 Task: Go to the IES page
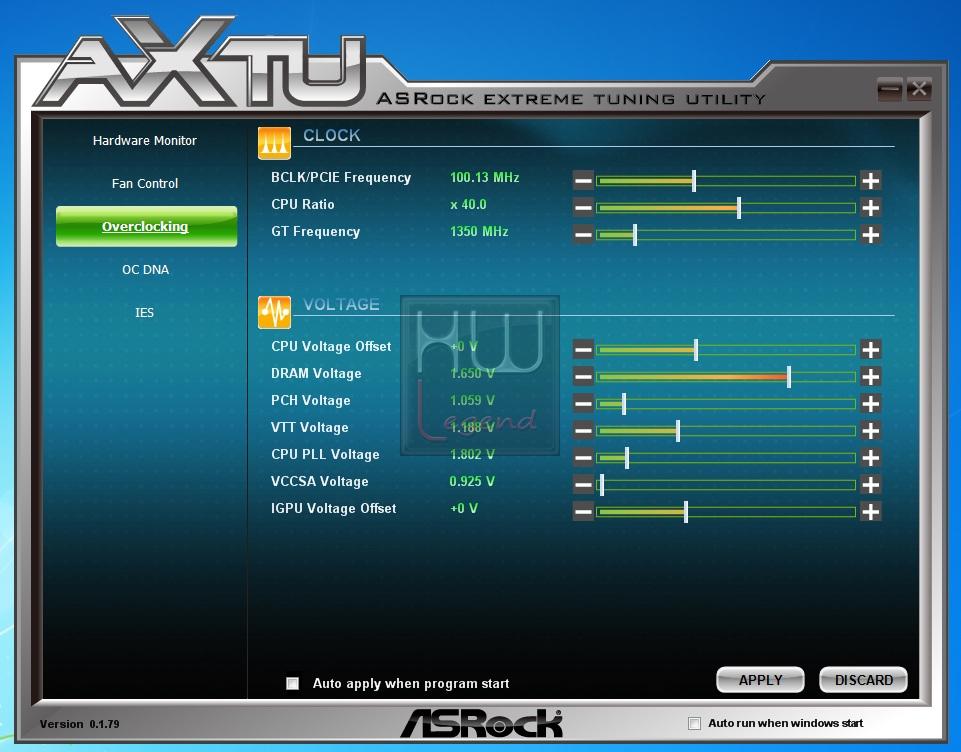[145, 313]
